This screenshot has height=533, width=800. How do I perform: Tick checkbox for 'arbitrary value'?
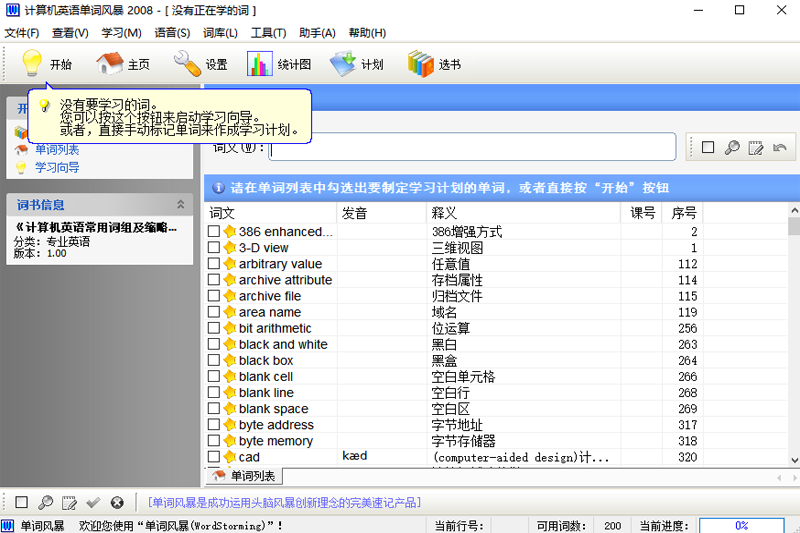pos(214,264)
